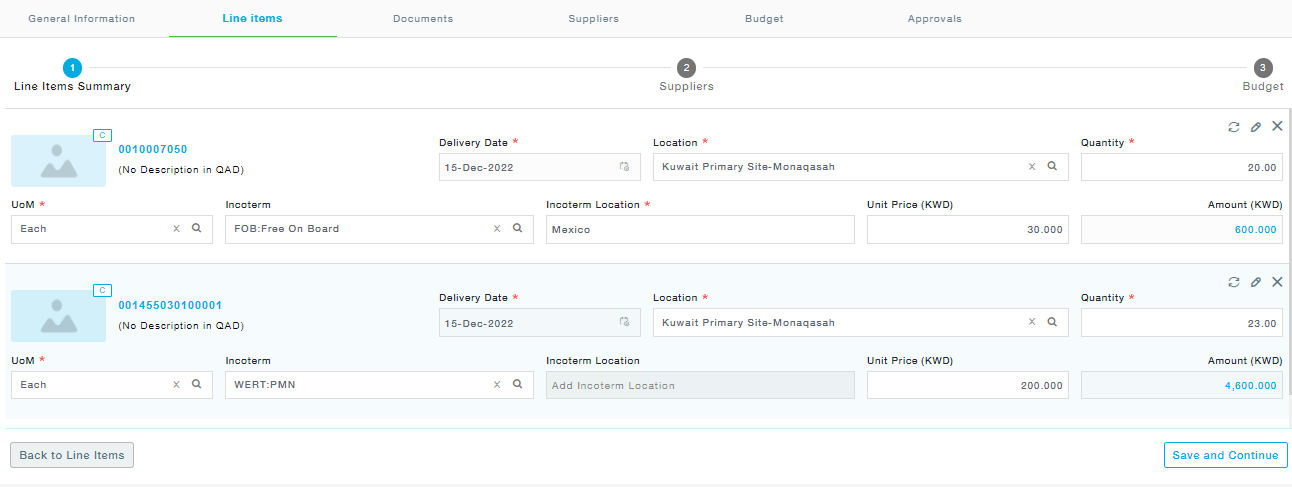Screen dimensions: 1292x487
Task: Remove line item 001455030100001 with X icon
Action: pyautogui.click(x=1277, y=282)
